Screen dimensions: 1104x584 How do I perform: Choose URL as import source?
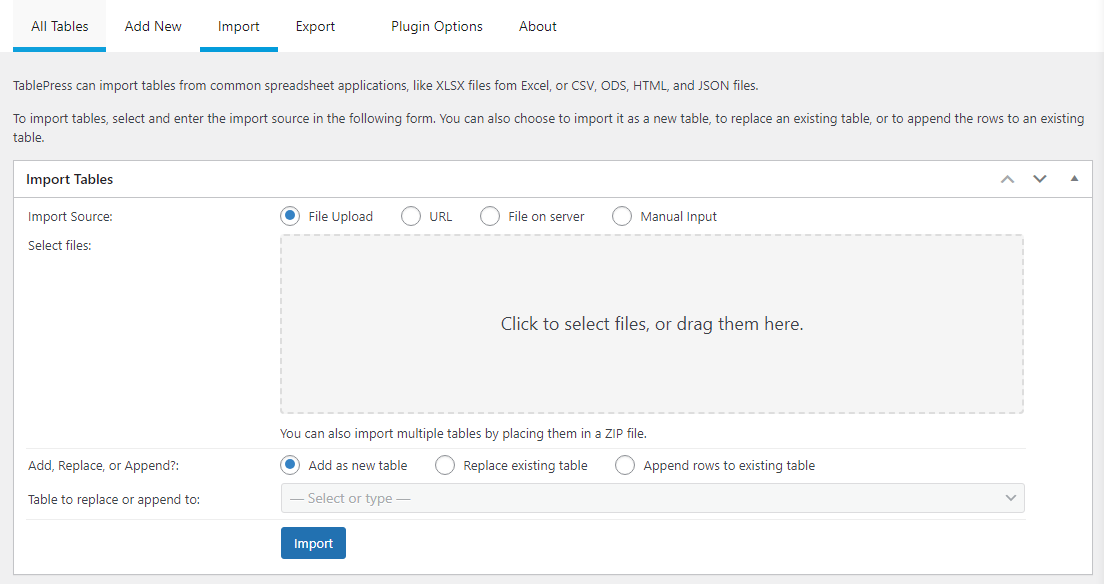(410, 216)
